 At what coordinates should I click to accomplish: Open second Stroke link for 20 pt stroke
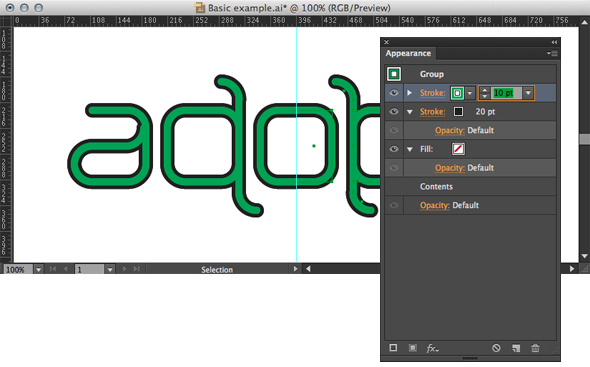tap(432, 112)
